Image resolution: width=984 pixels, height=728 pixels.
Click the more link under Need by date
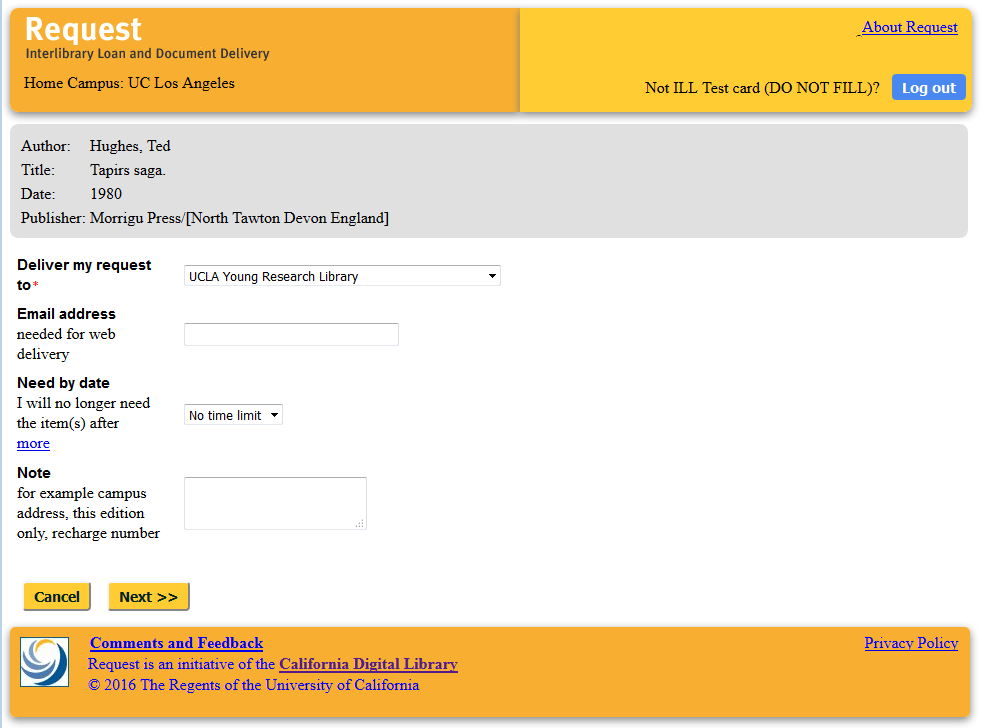coord(33,444)
